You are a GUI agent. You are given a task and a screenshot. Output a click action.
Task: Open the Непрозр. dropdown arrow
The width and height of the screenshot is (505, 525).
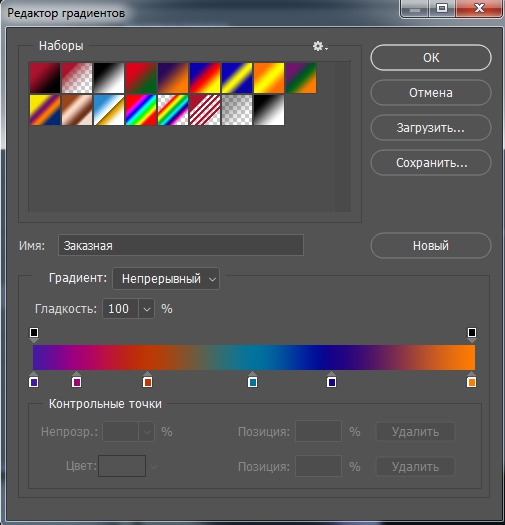pyautogui.click(x=147, y=432)
